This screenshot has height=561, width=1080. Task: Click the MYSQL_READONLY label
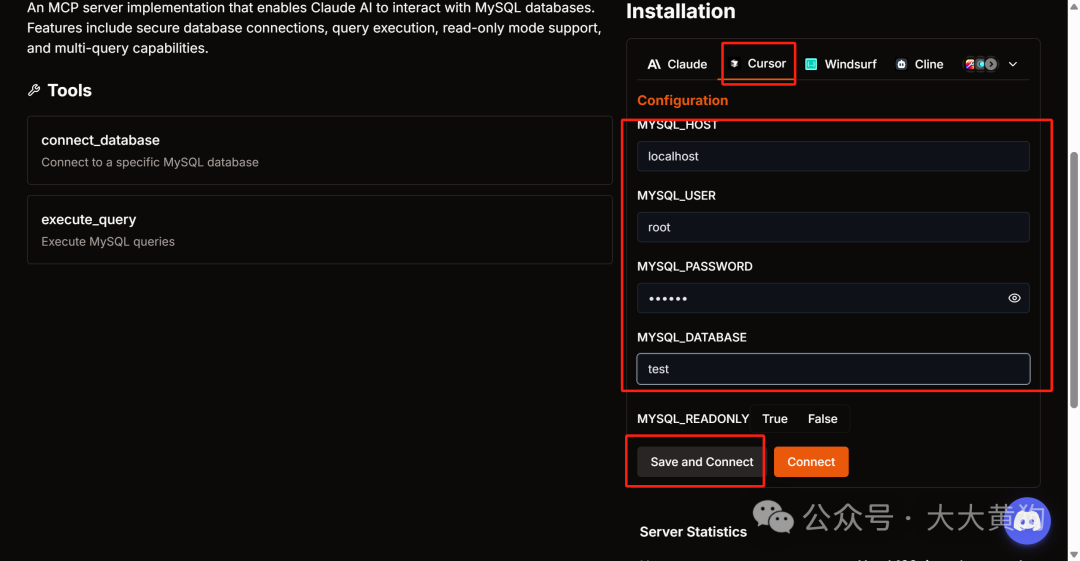point(693,419)
